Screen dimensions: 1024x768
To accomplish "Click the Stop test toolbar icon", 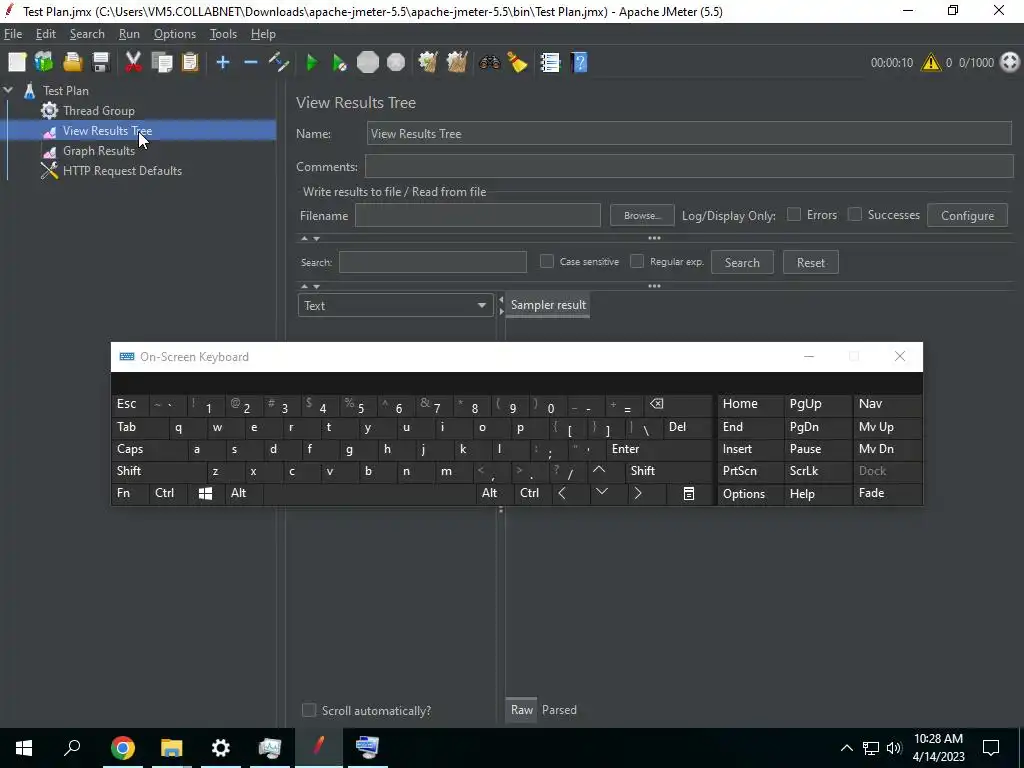I will coord(368,63).
